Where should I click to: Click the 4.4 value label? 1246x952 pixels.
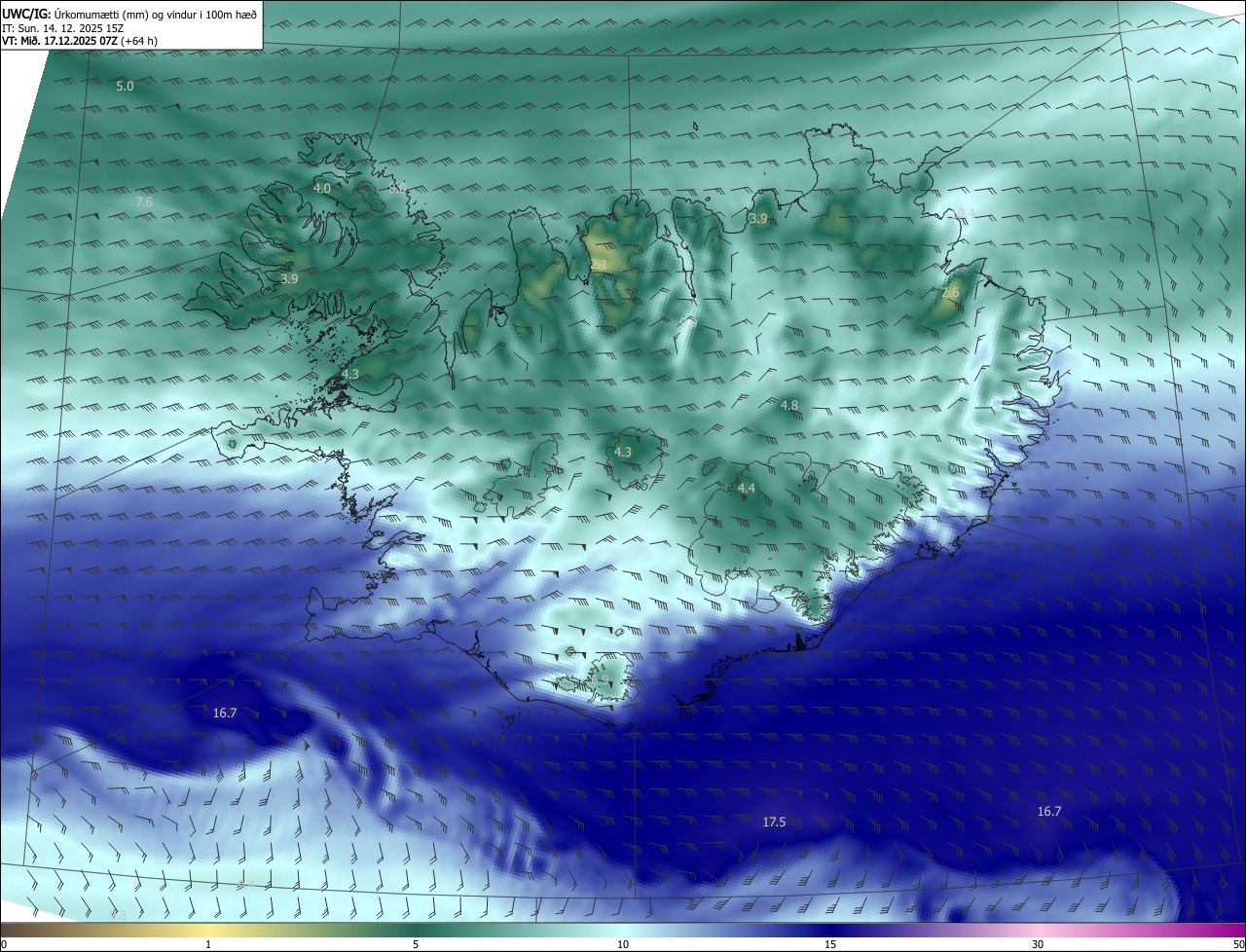point(747,488)
